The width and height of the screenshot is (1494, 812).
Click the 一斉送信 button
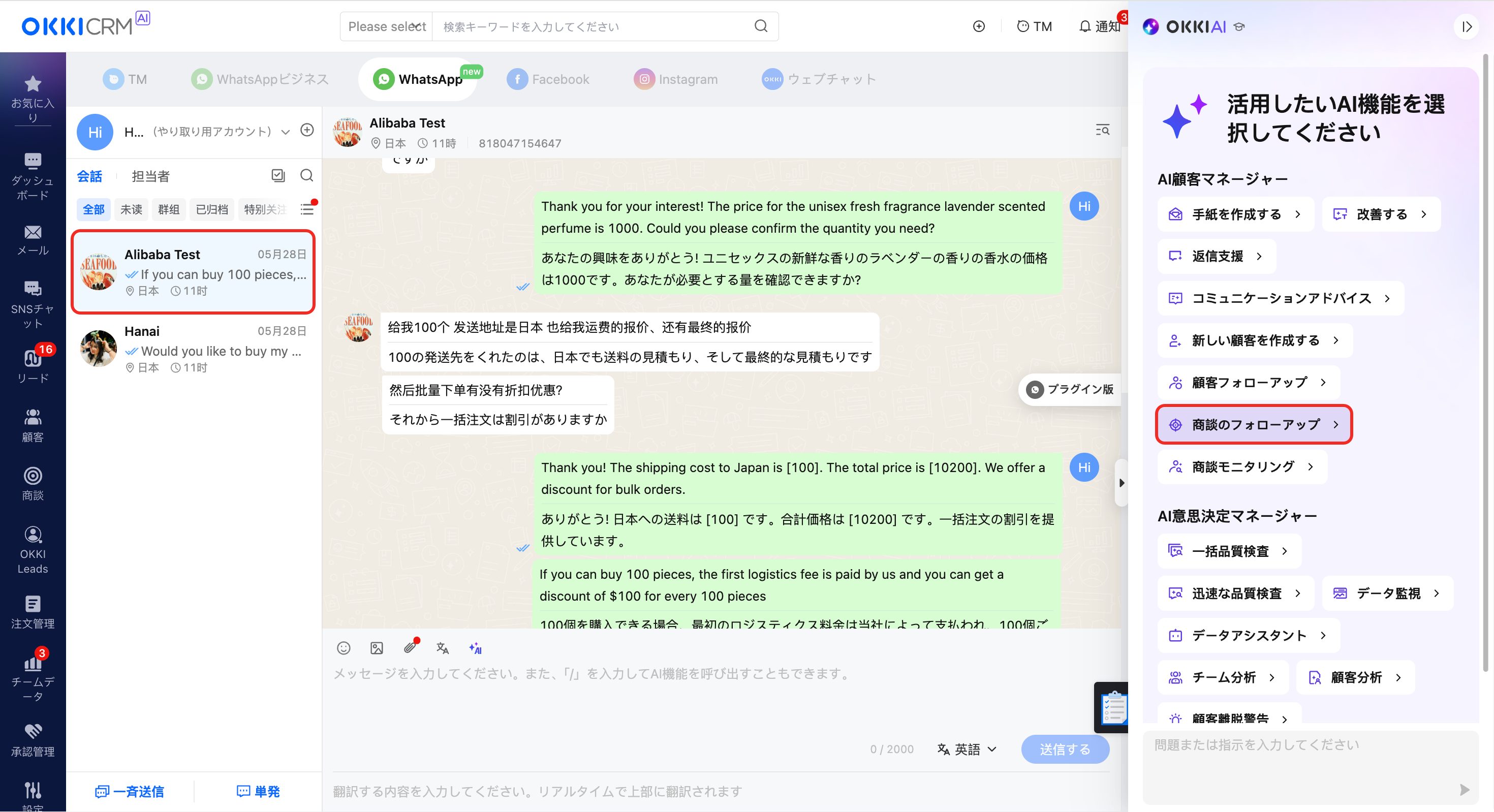130,791
